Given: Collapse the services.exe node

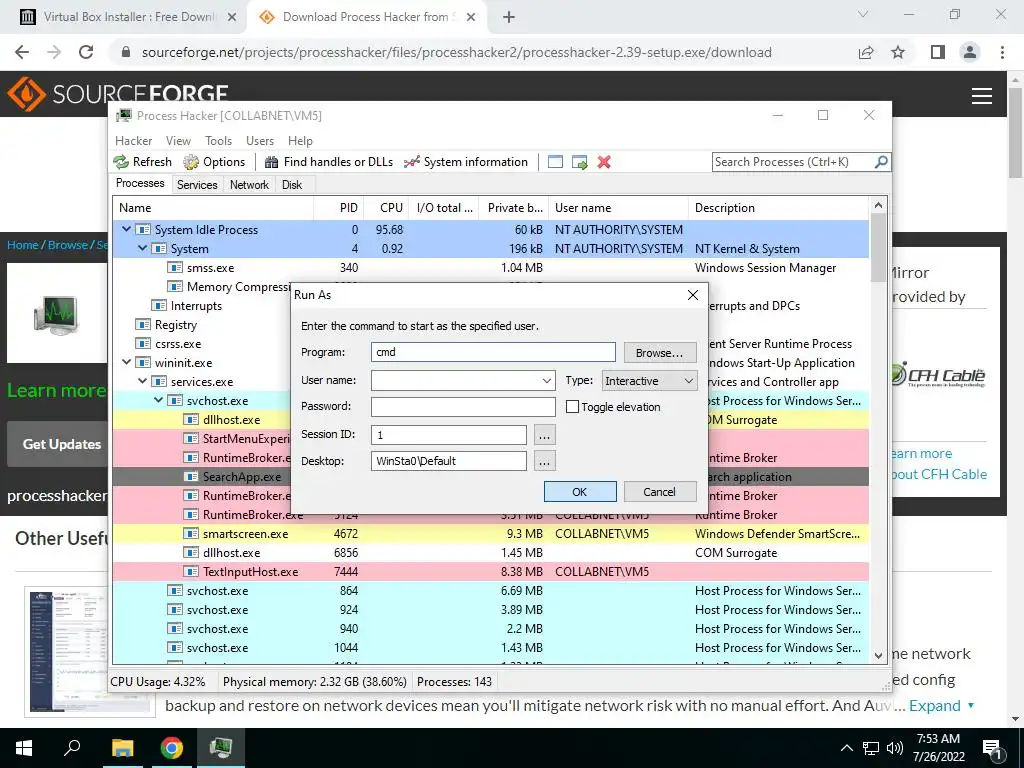Looking at the screenshot, I should point(142,381).
